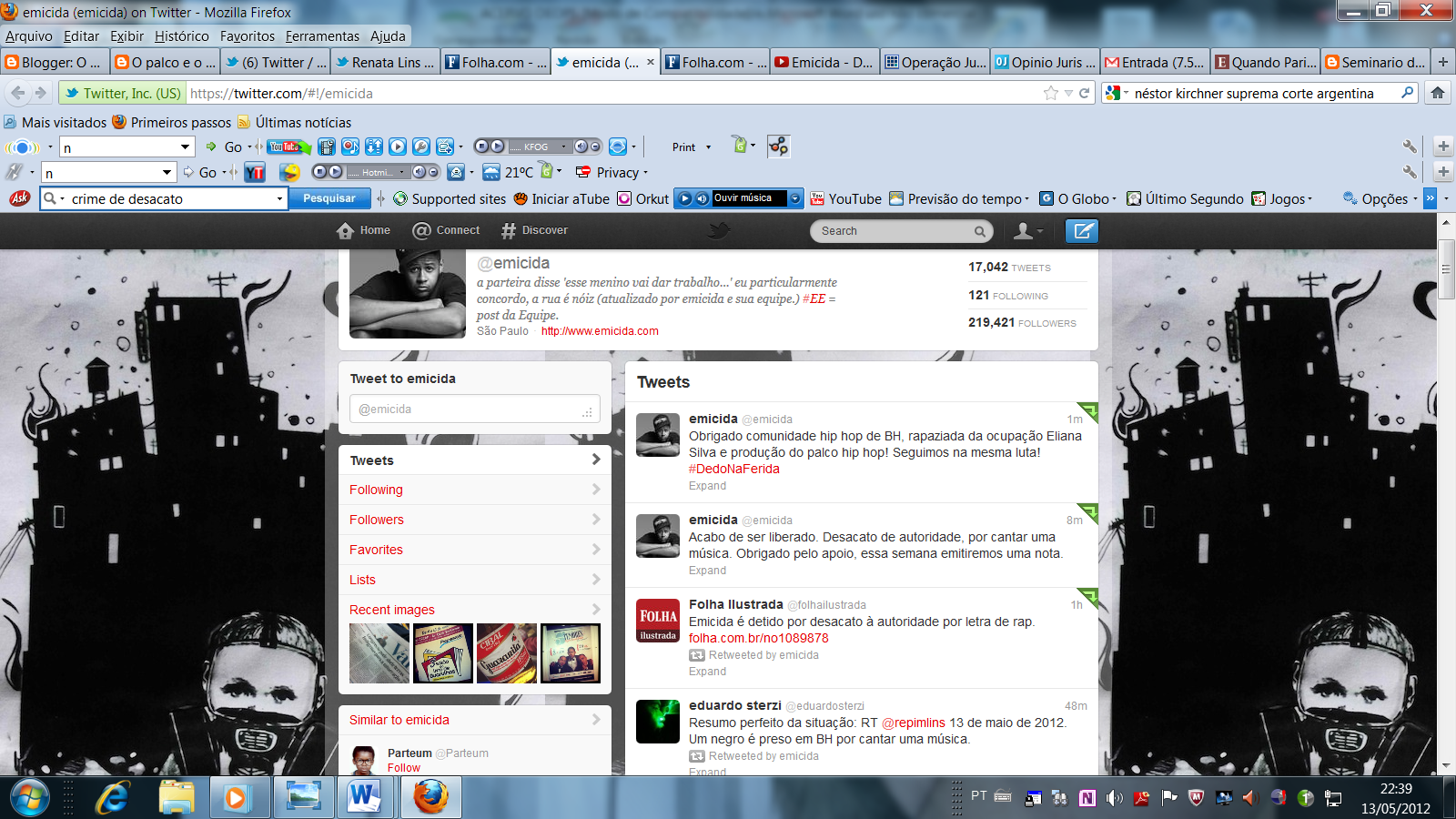The image size is (1456, 819).
Task: Expand the 'Acabo de ser liberado' tweet
Action: coord(707,571)
